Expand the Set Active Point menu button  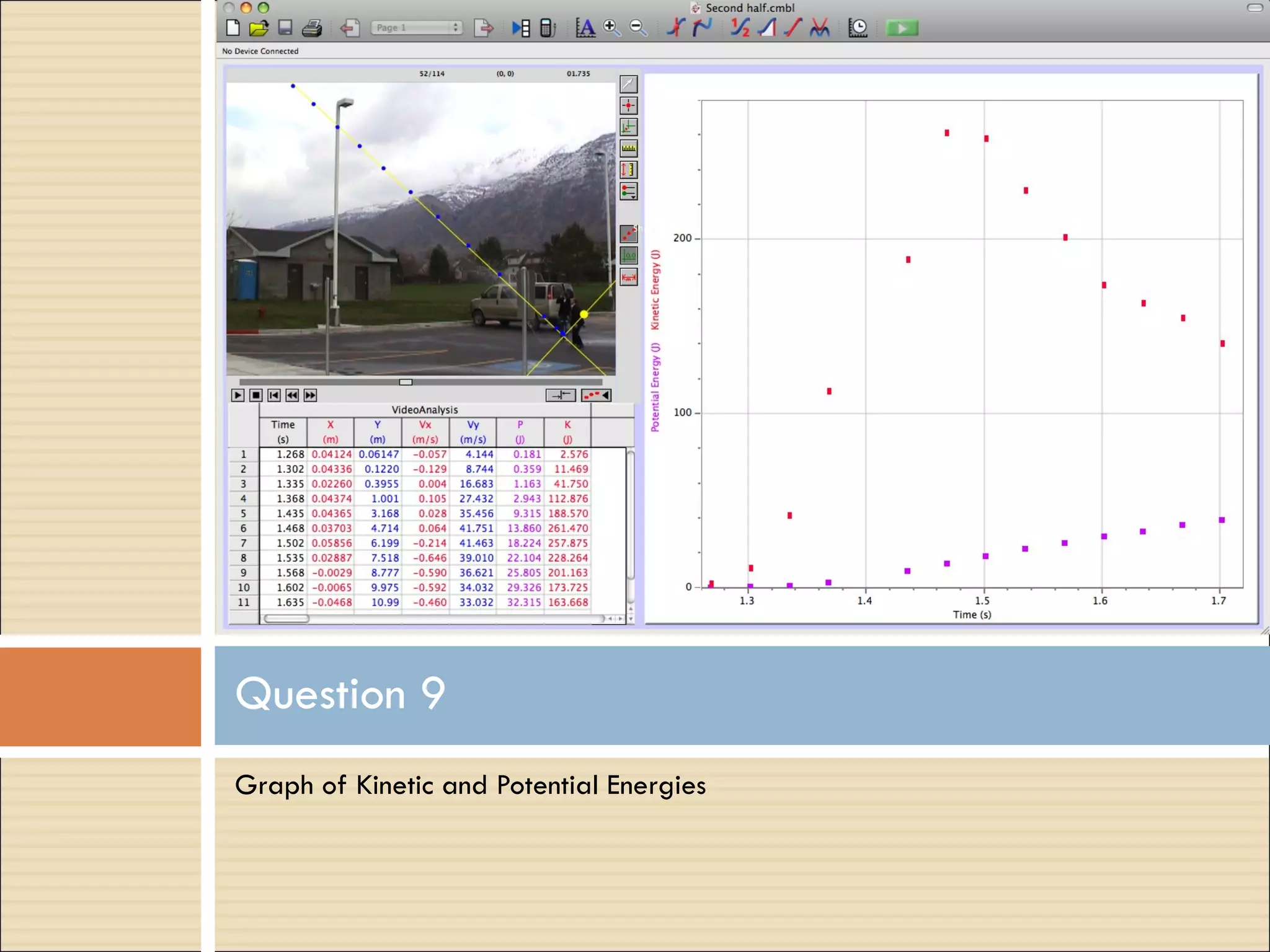click(x=628, y=192)
